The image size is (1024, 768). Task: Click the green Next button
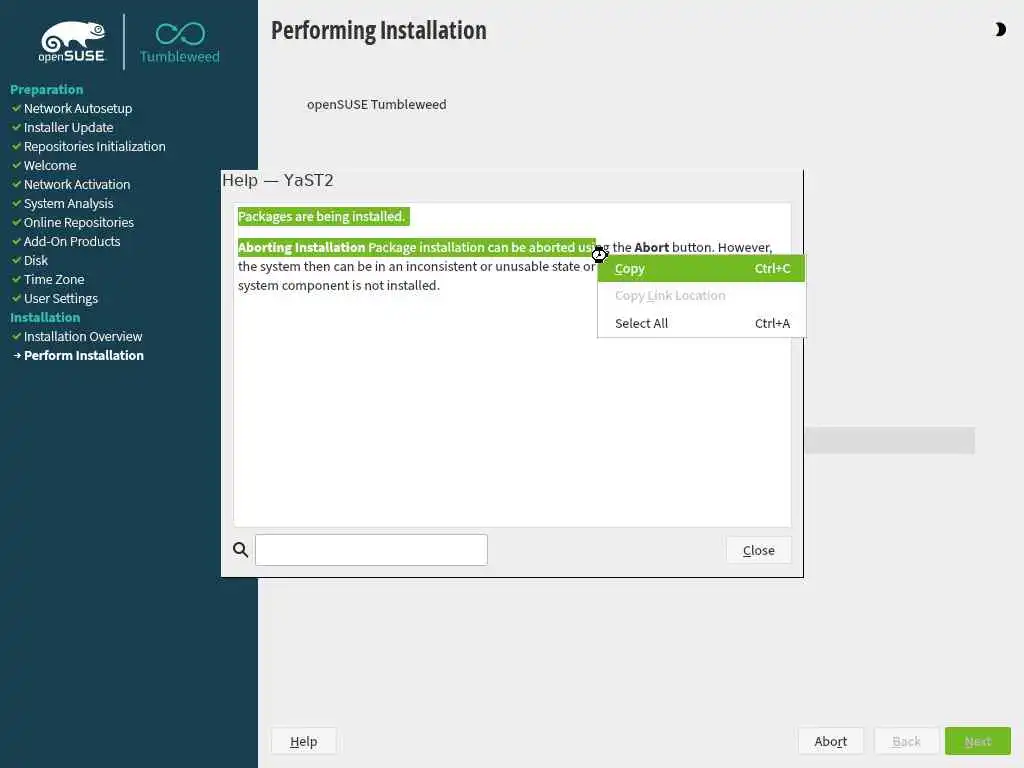(x=978, y=741)
